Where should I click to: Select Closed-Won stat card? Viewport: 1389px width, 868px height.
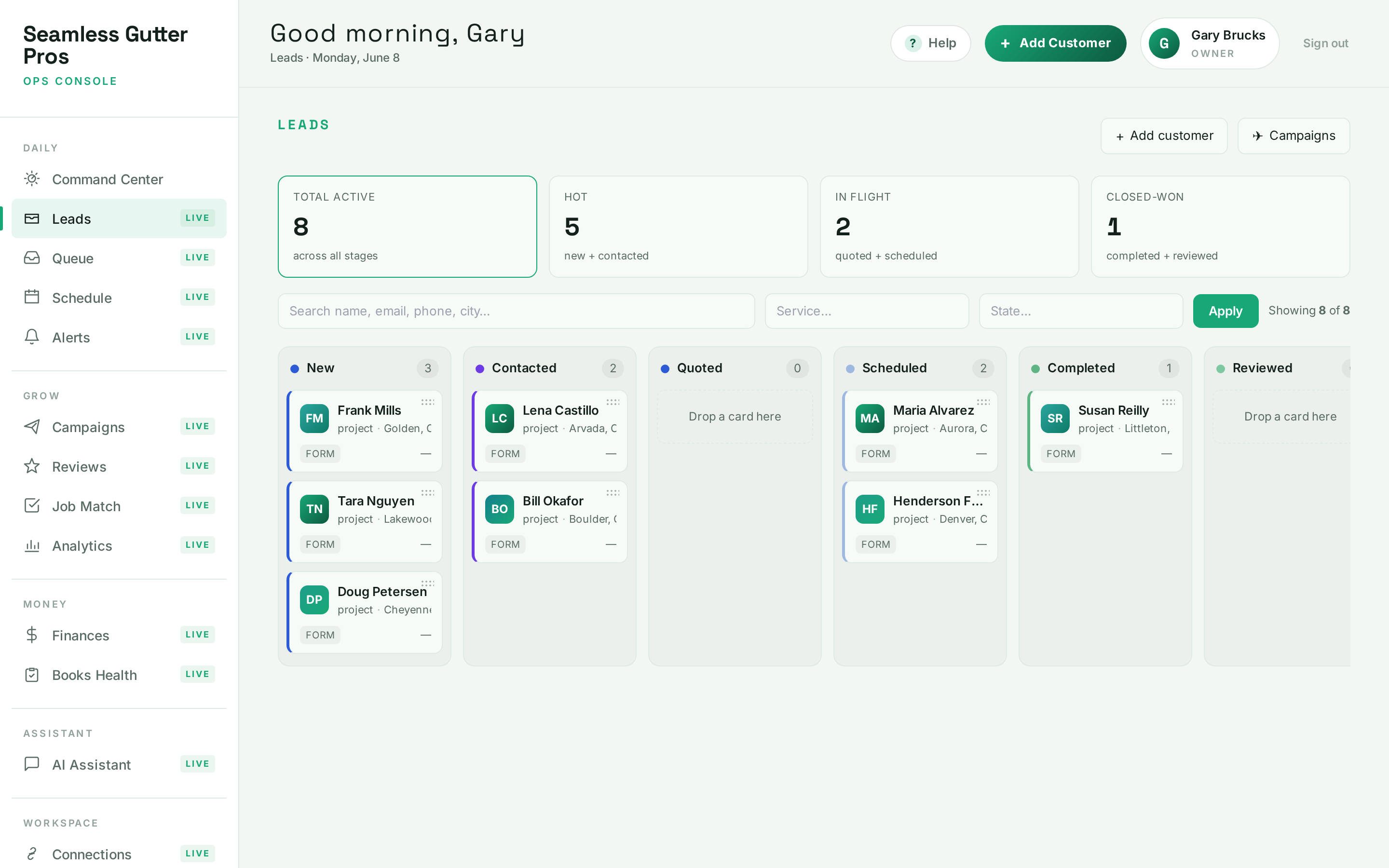point(1220,227)
